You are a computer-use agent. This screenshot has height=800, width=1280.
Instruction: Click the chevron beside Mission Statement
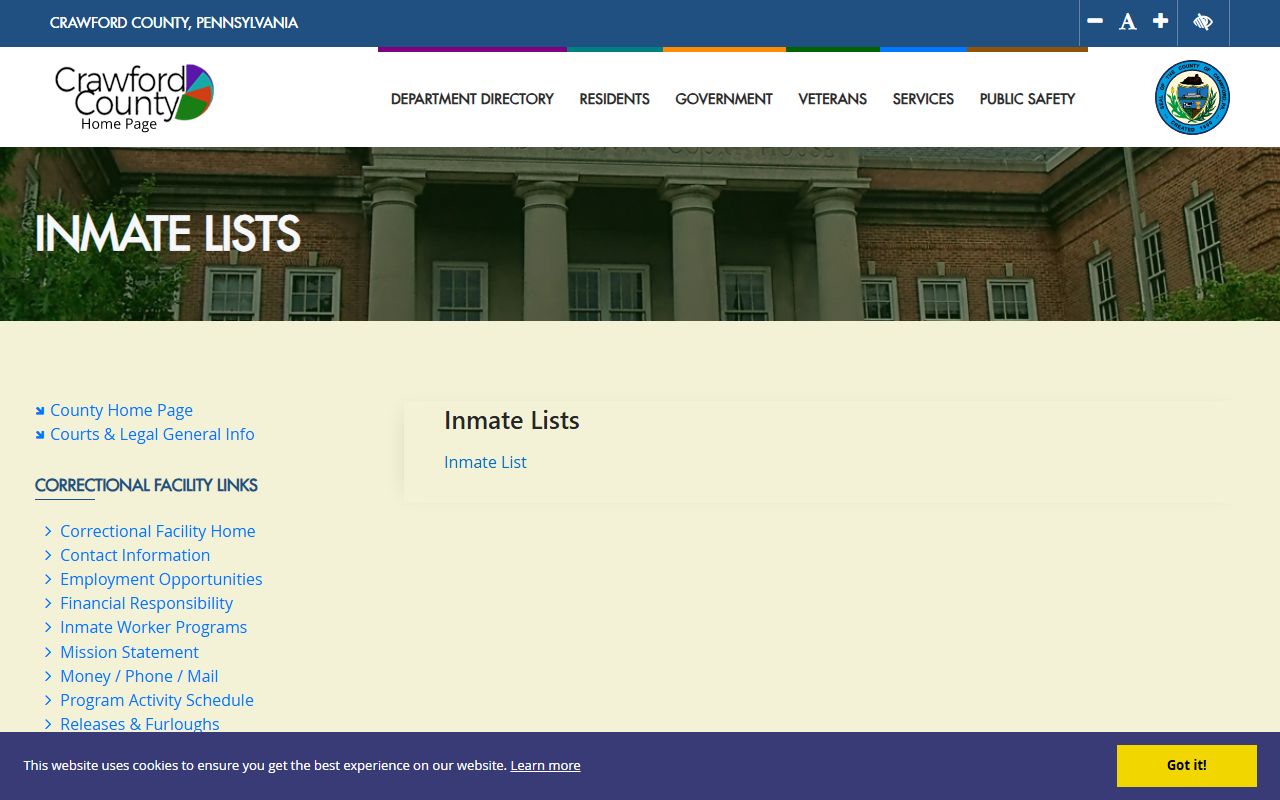[x=48, y=652]
